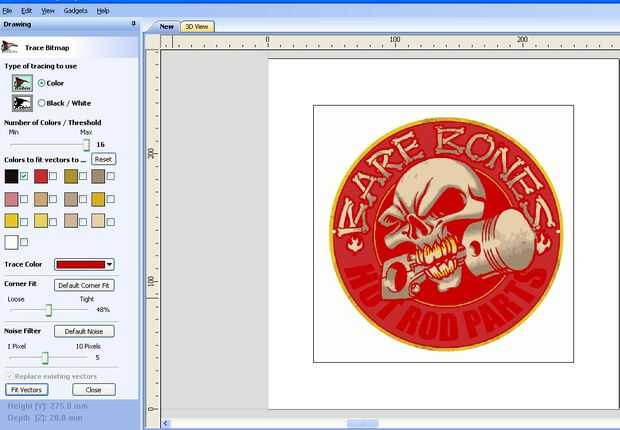Check the checkbox beside the red swatch
Viewport: 620px width, 430px height.
coord(53,176)
